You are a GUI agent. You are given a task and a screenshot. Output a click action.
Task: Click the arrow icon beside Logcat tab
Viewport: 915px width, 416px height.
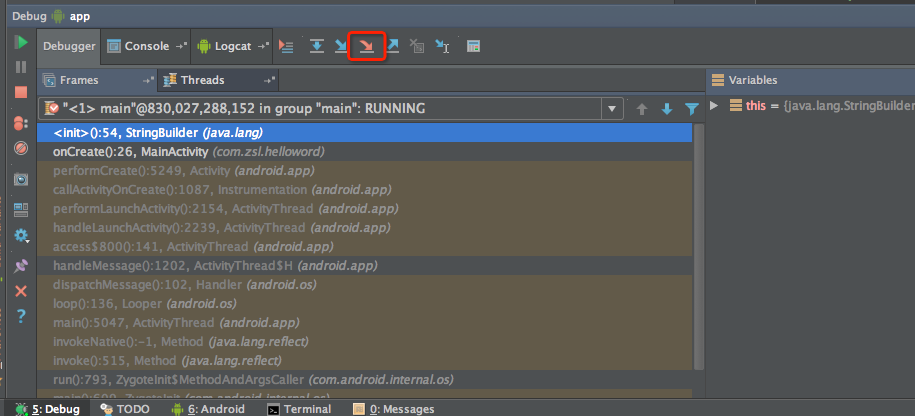(263, 46)
